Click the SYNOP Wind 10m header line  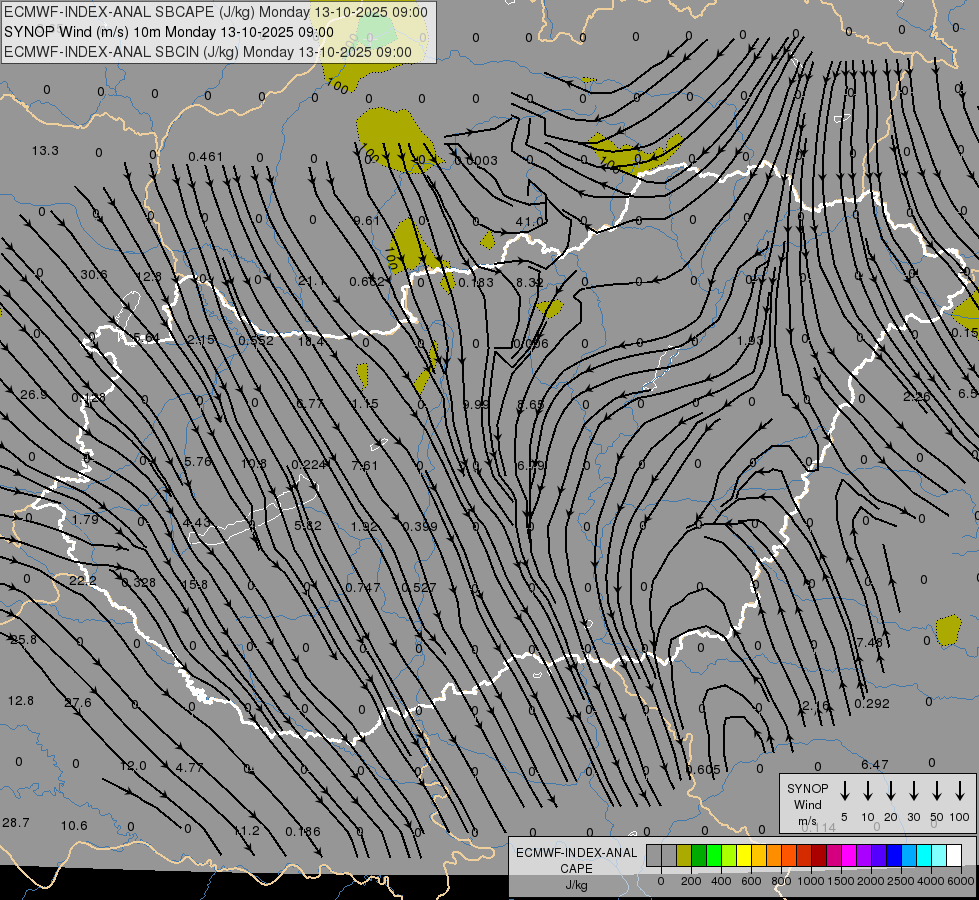point(169,32)
